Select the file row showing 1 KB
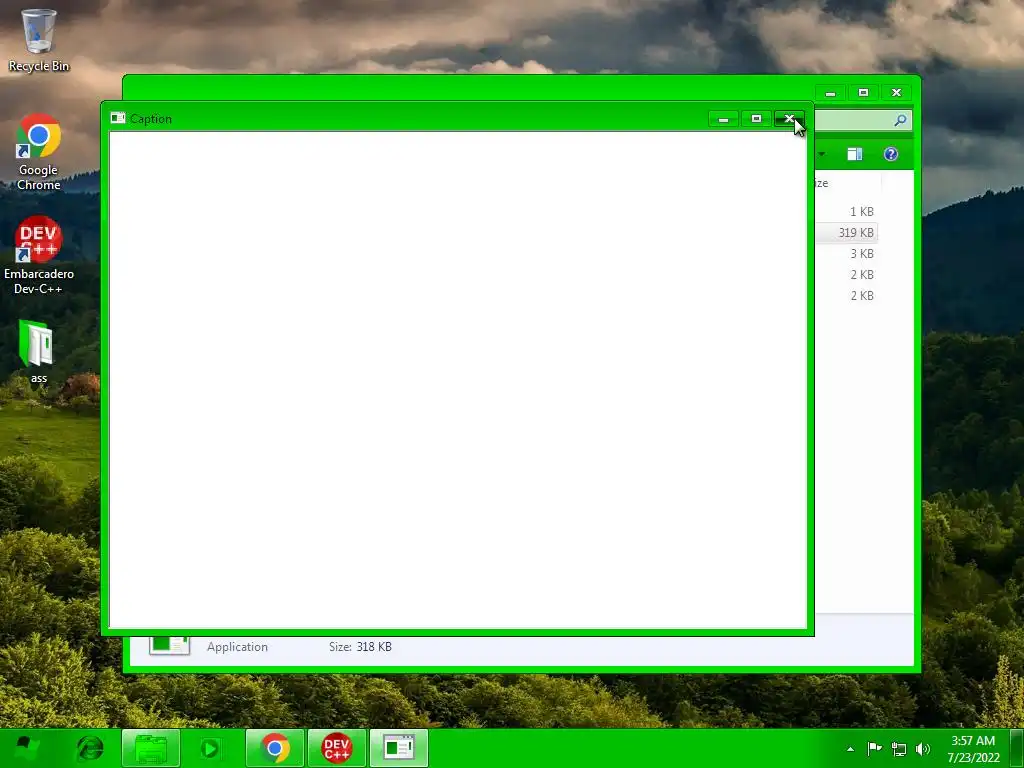The image size is (1024, 768). click(x=847, y=212)
